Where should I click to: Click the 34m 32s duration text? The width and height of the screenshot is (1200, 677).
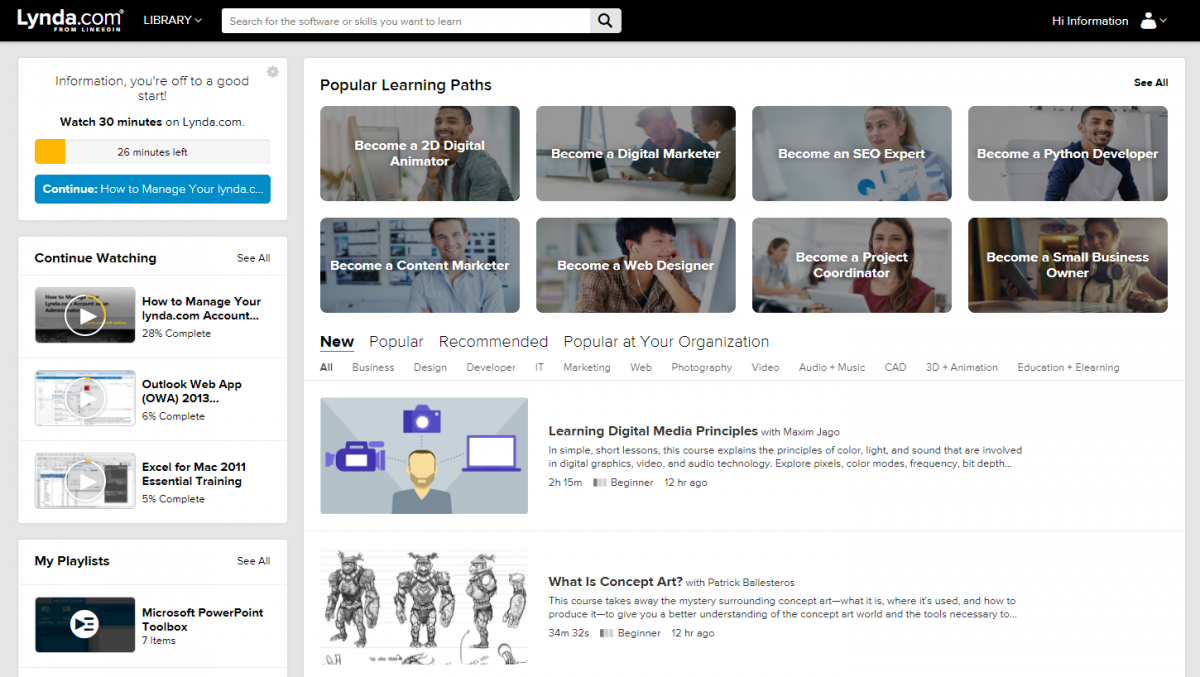569,633
